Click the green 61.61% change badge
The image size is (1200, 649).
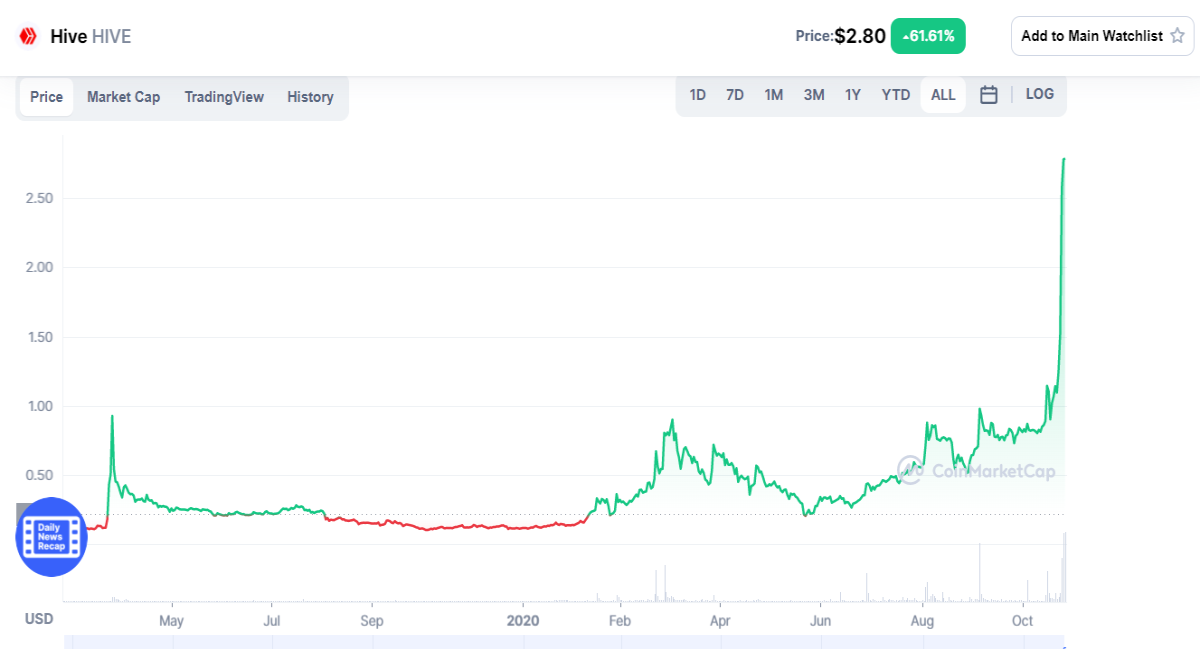click(928, 36)
